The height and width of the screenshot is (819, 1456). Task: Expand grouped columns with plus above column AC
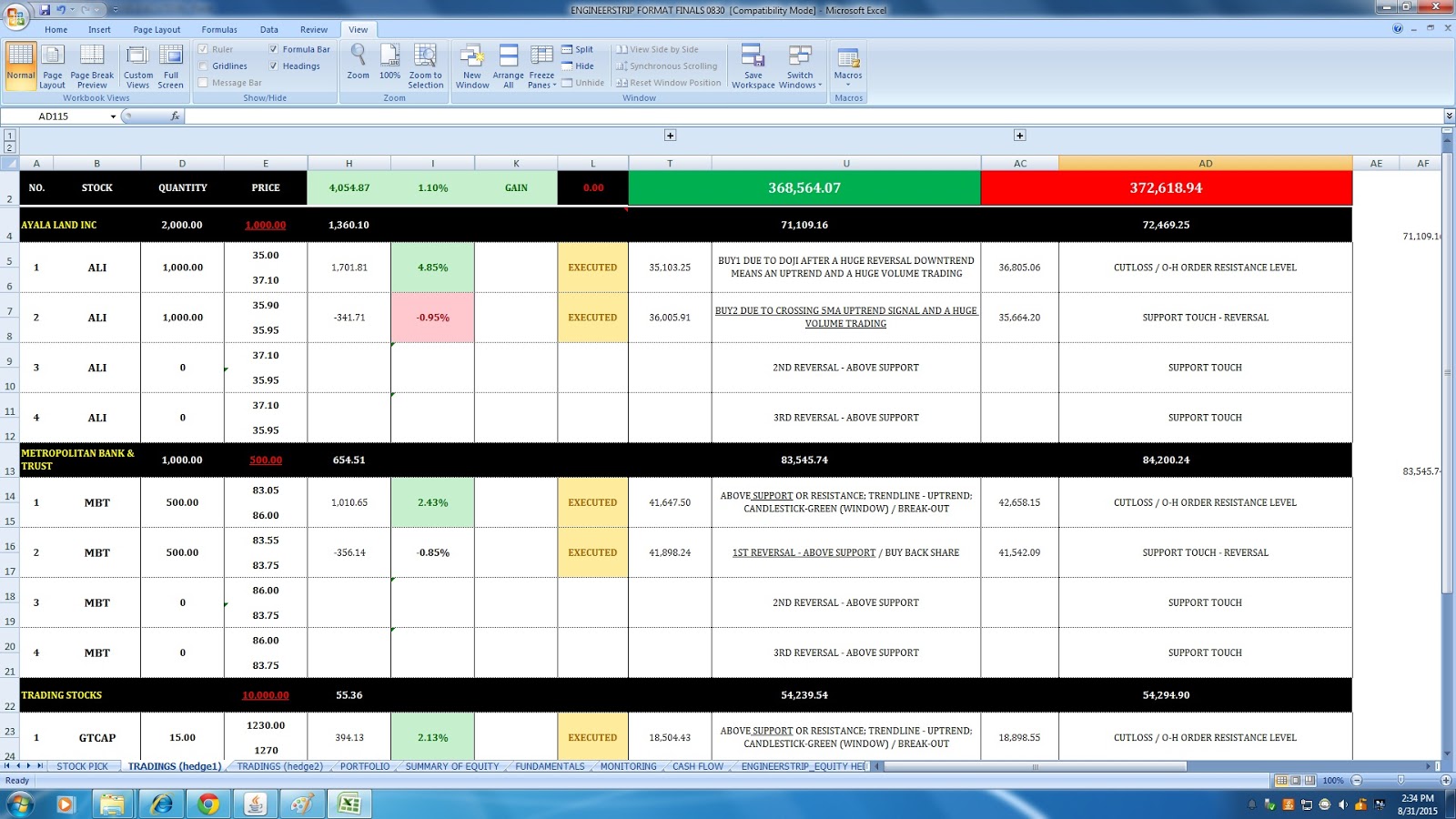pos(1020,136)
